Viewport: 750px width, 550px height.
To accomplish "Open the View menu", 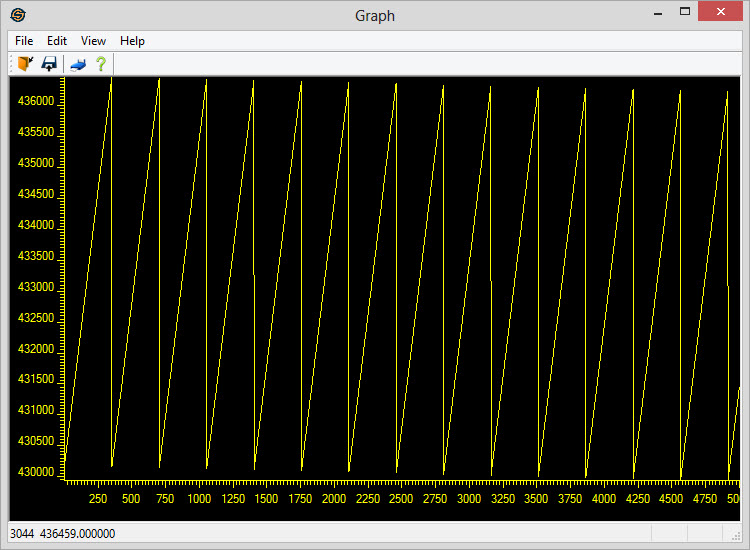I will (x=93, y=41).
